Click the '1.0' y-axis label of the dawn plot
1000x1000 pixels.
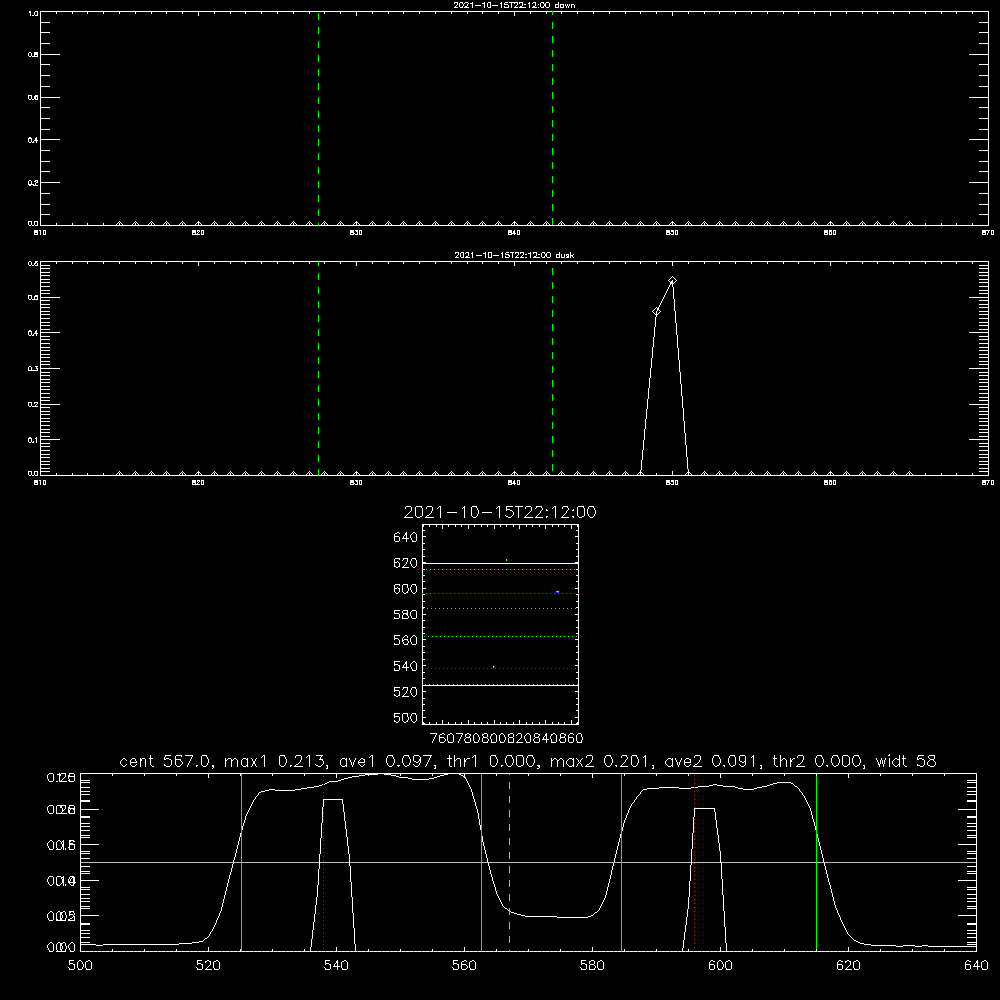click(33, 13)
